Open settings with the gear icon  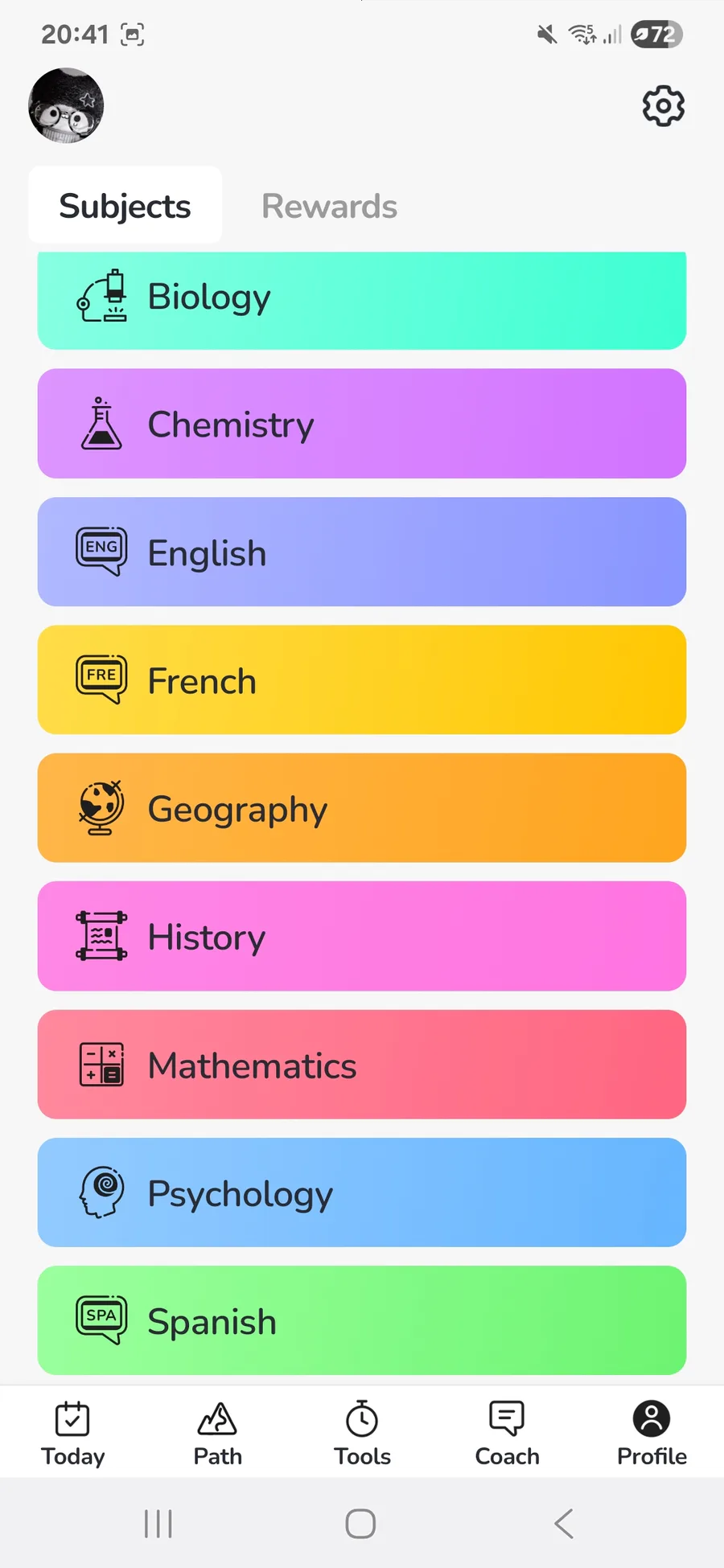664,105
